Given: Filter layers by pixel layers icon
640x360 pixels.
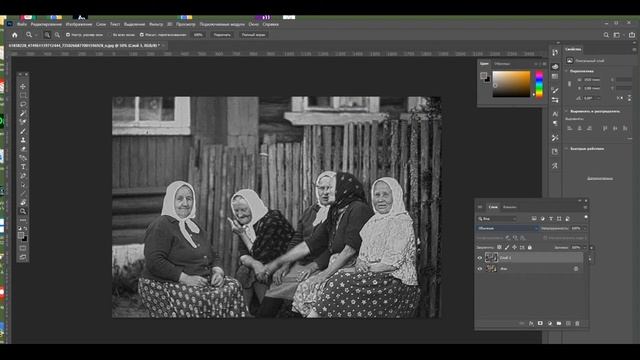Looking at the screenshot, I should [x=534, y=219].
